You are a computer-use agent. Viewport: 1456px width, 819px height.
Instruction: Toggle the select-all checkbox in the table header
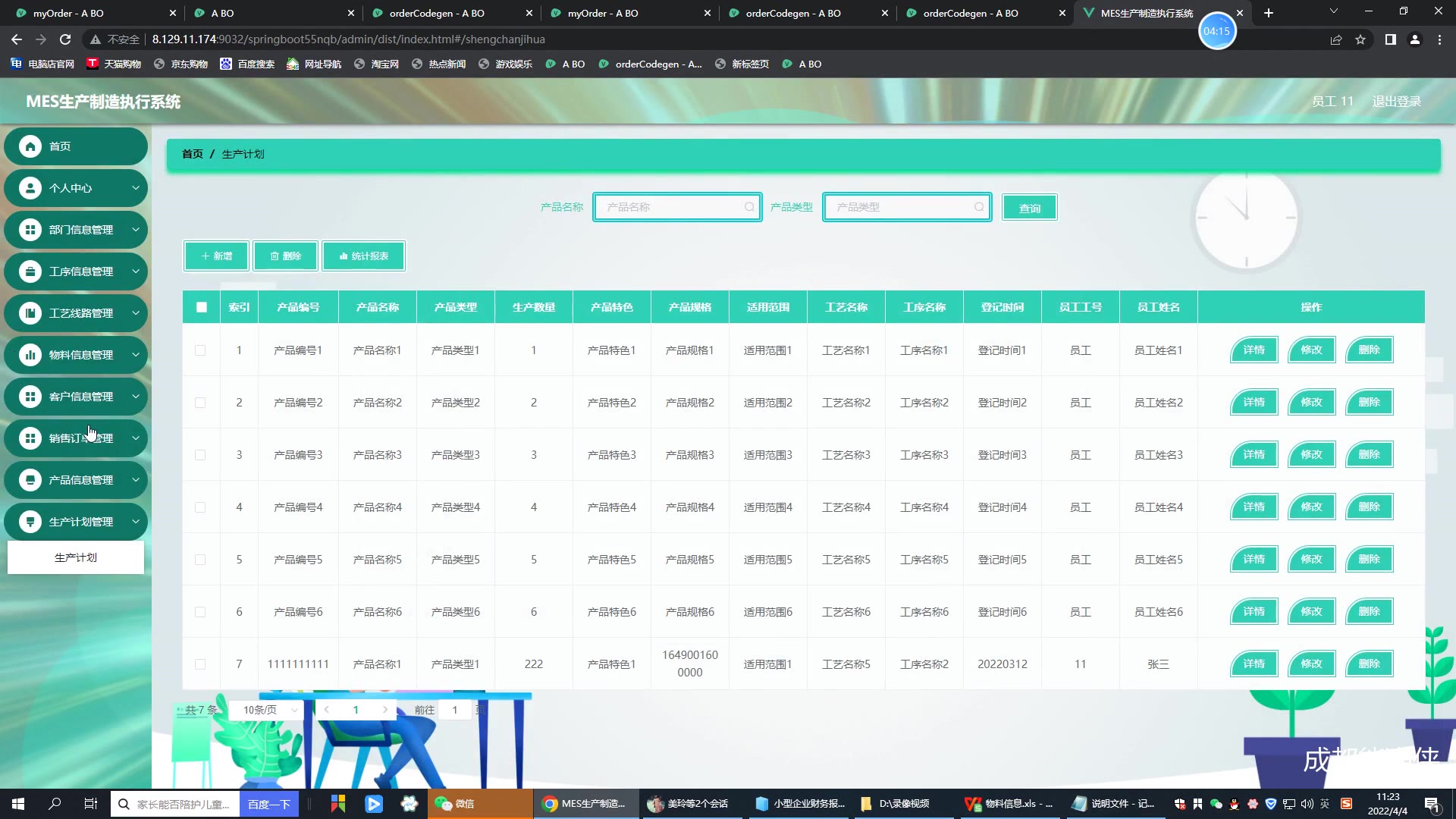point(201,307)
